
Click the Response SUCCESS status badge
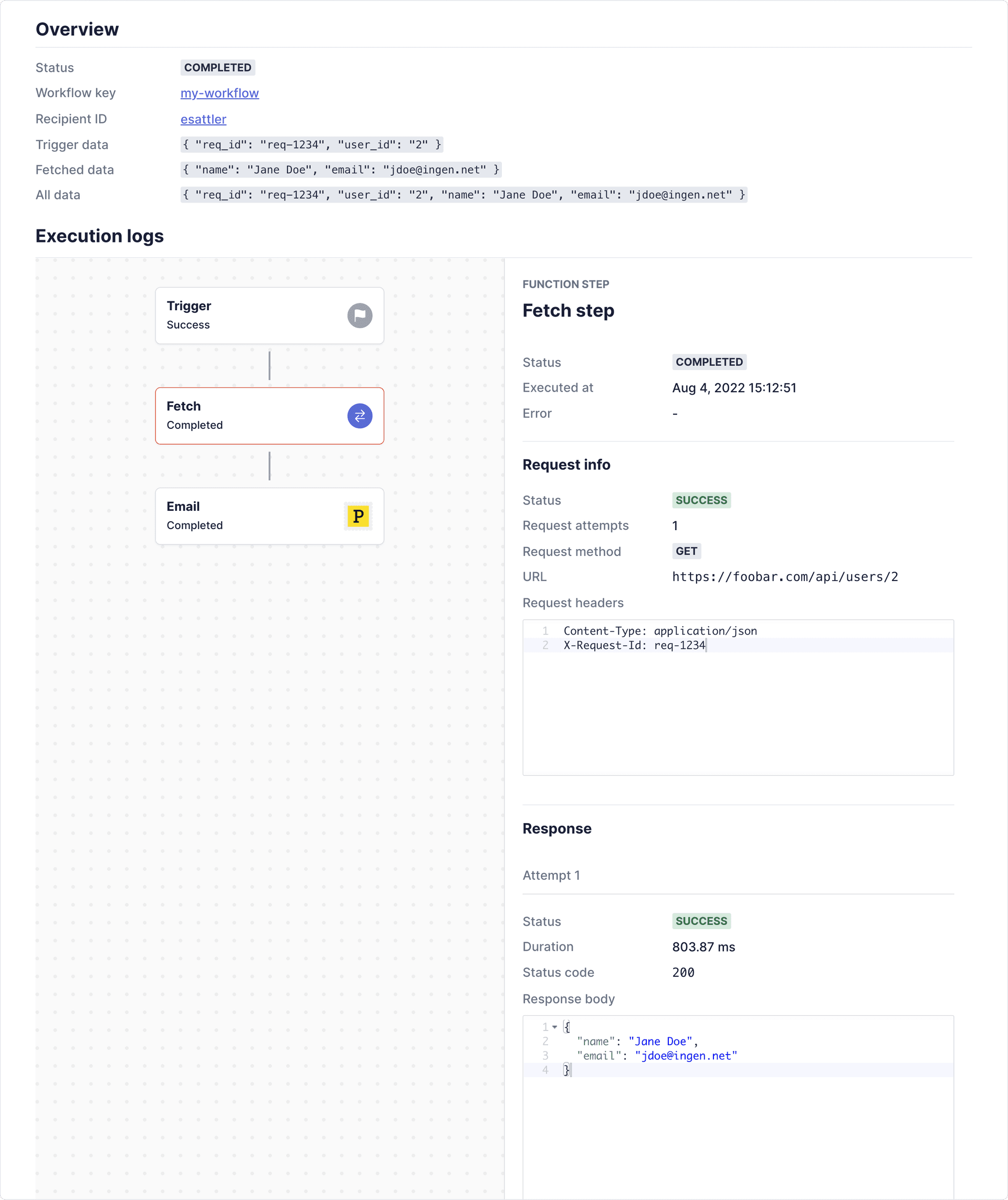(x=701, y=921)
